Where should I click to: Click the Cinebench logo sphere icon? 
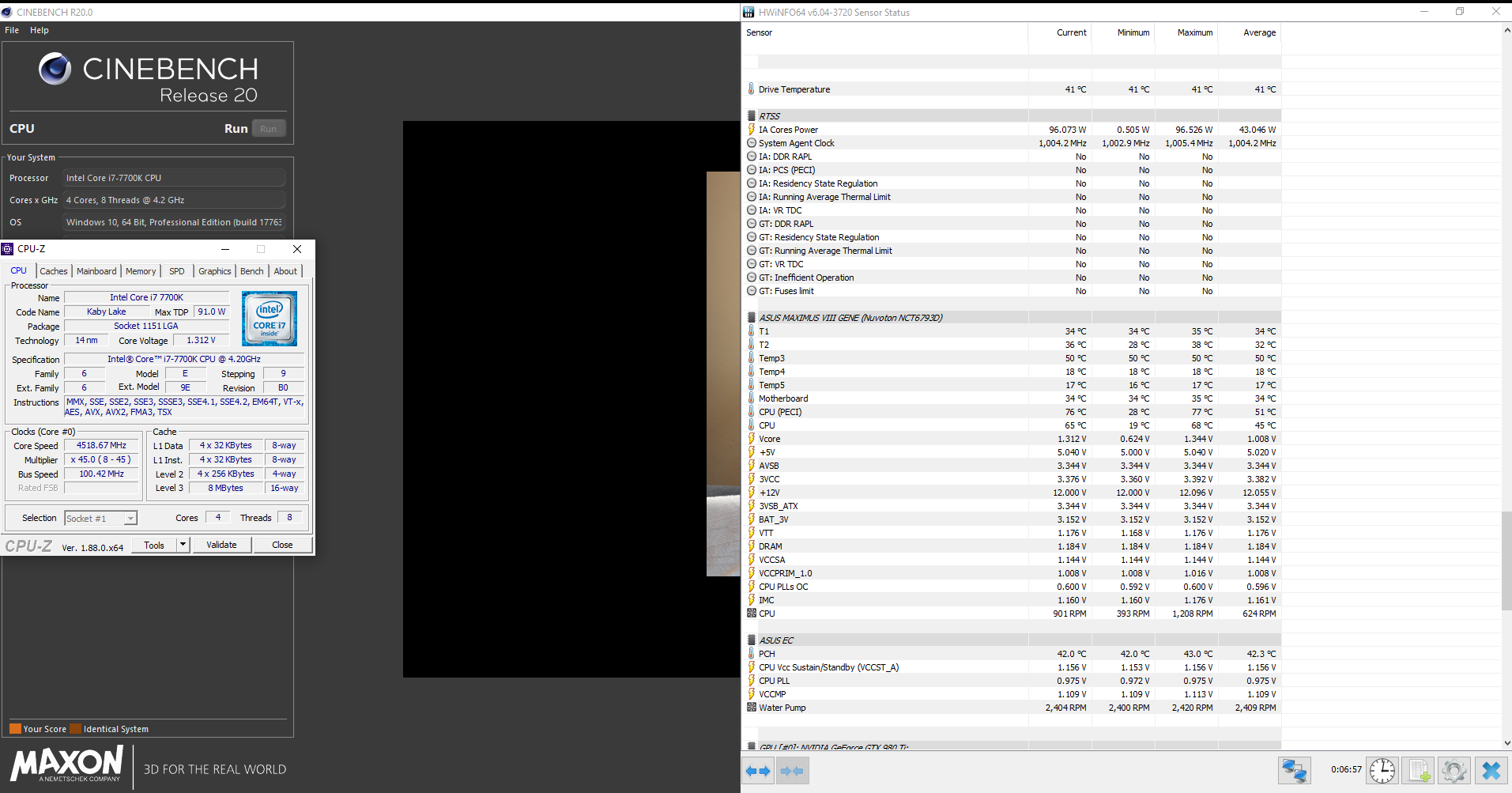click(55, 69)
